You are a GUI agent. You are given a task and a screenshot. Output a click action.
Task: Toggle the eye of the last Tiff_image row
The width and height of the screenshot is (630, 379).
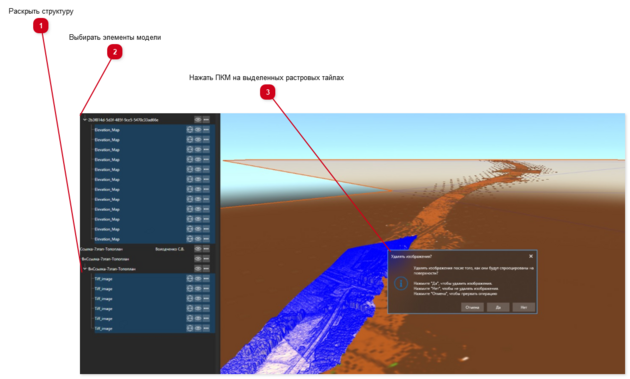(x=198, y=328)
